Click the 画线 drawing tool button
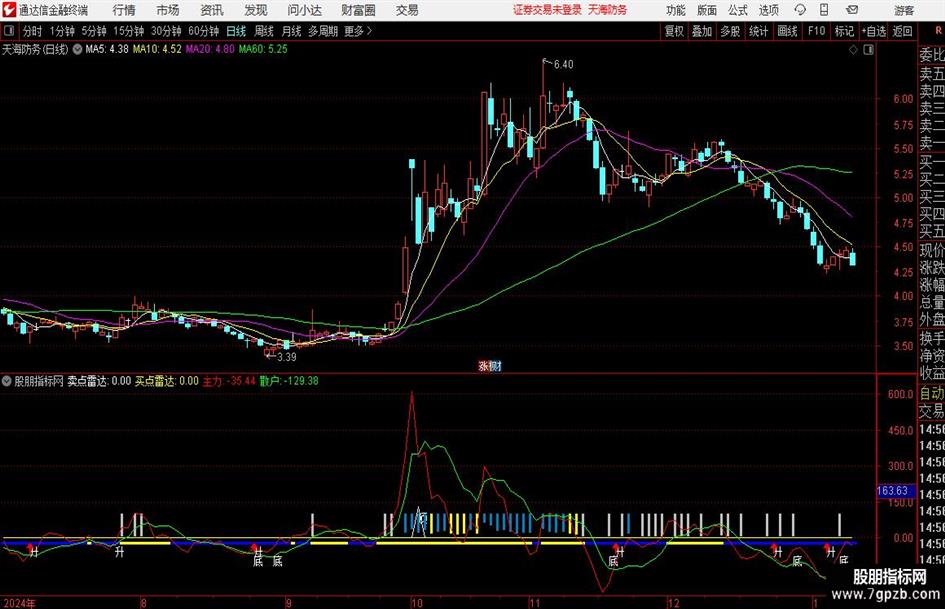945x609 pixels. (787, 31)
